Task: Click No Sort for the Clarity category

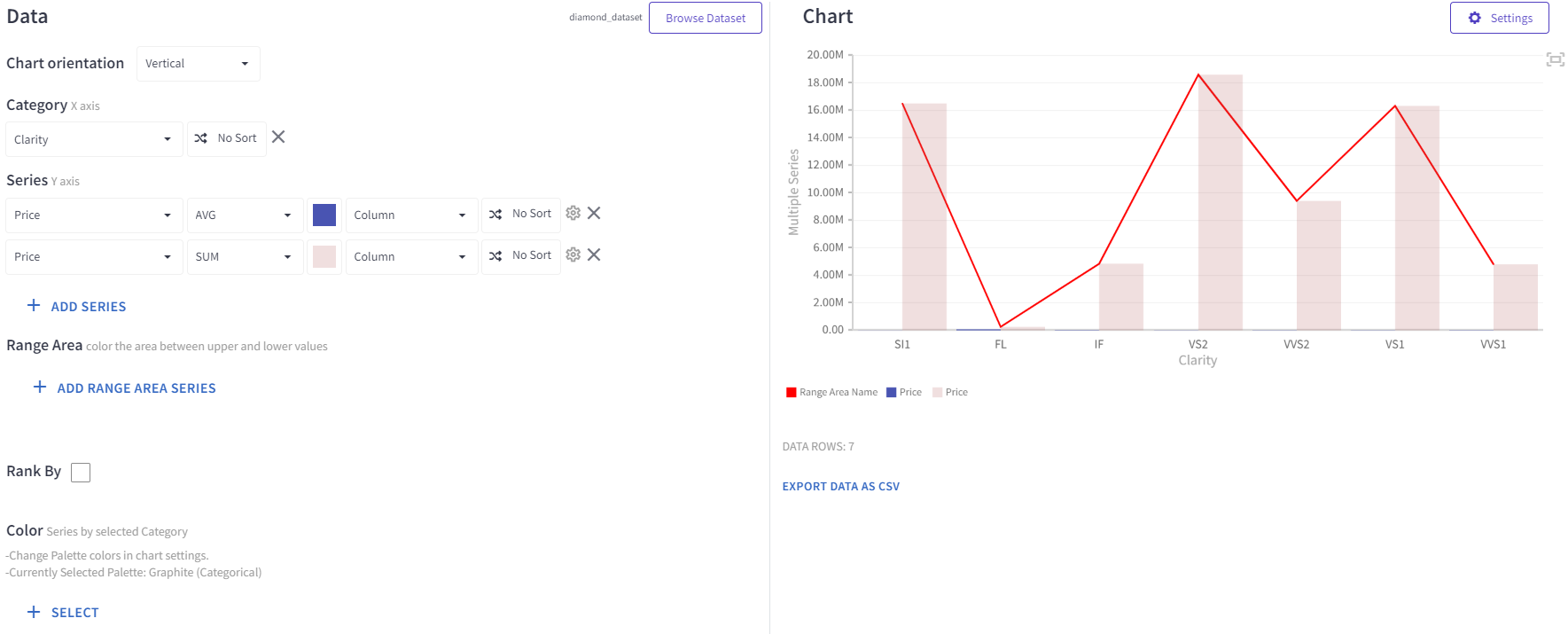Action: 227,139
